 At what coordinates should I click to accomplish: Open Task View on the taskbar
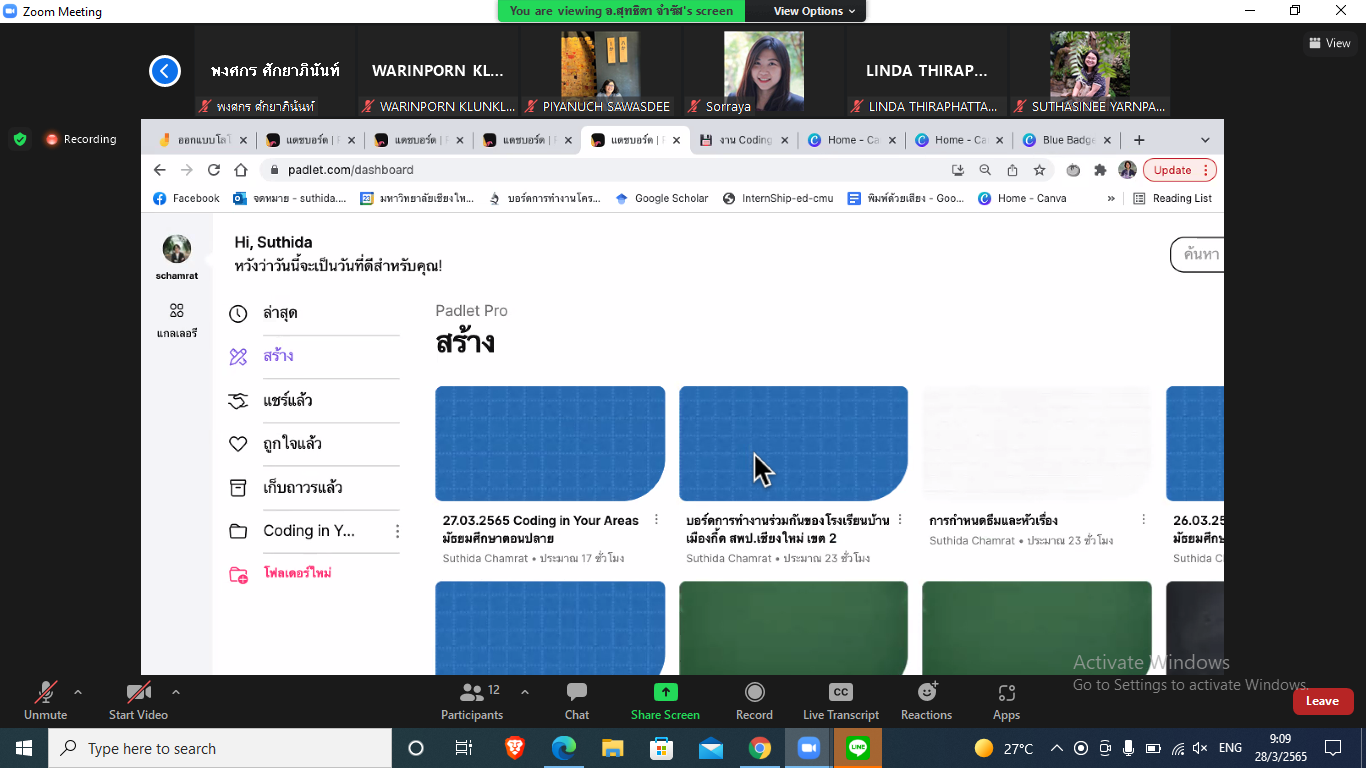tap(464, 748)
